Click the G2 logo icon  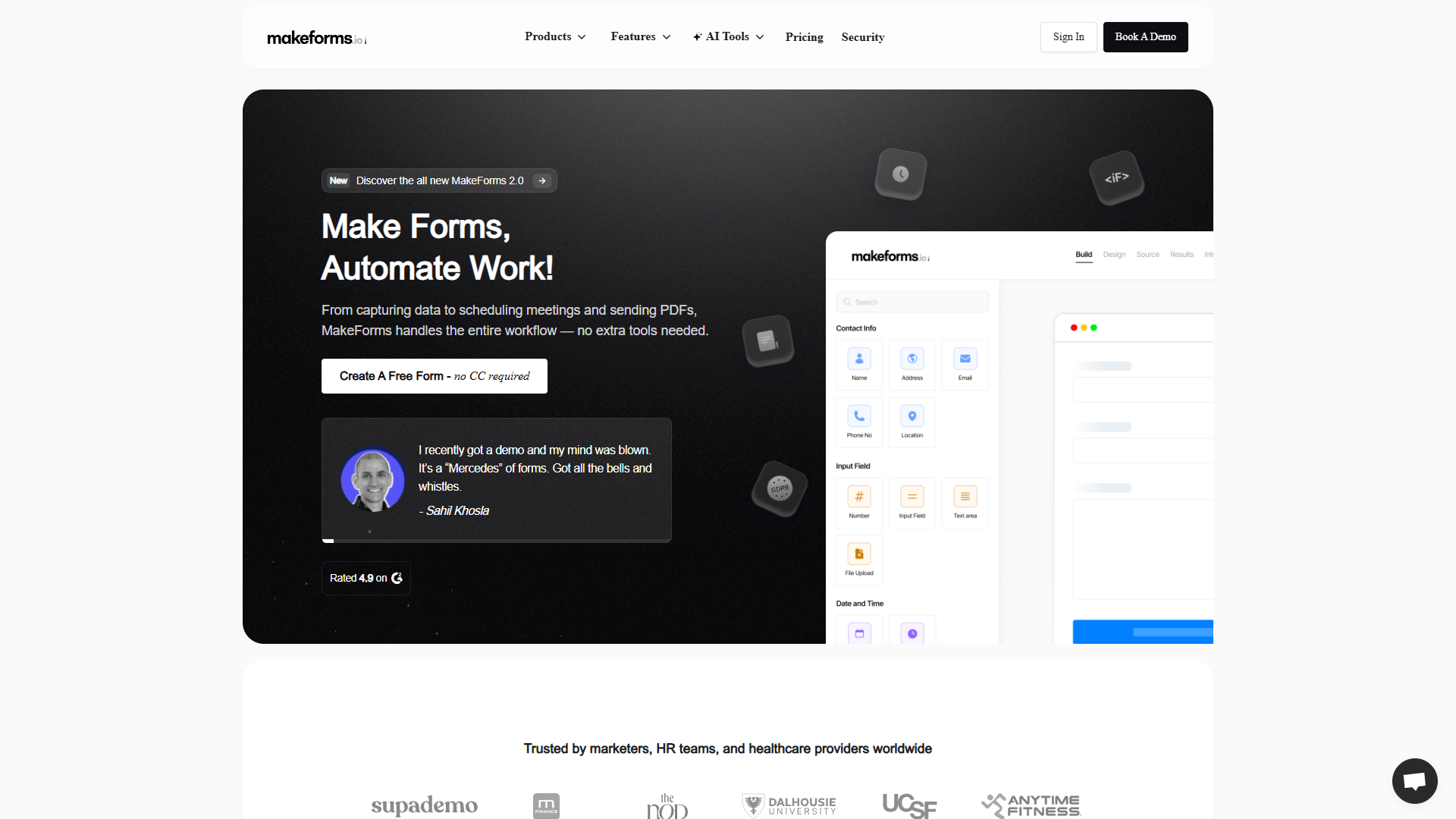[x=397, y=578]
